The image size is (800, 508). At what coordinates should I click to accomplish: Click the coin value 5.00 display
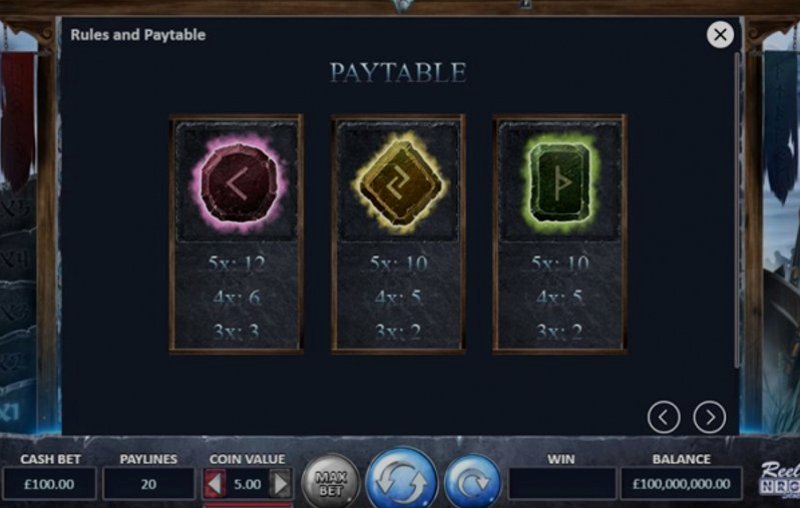[x=247, y=484]
